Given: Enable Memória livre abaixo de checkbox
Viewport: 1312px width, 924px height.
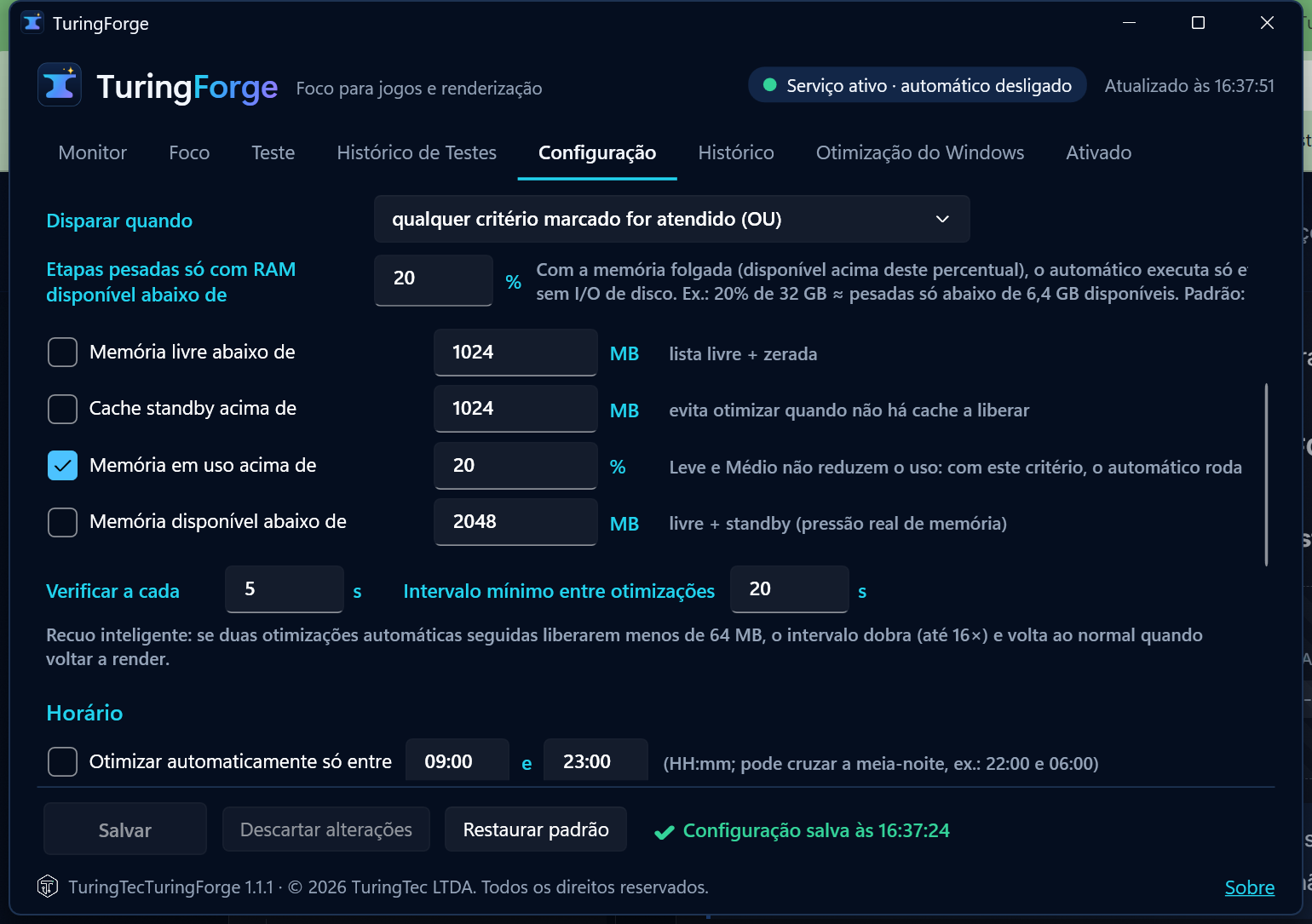Looking at the screenshot, I should point(62,352).
